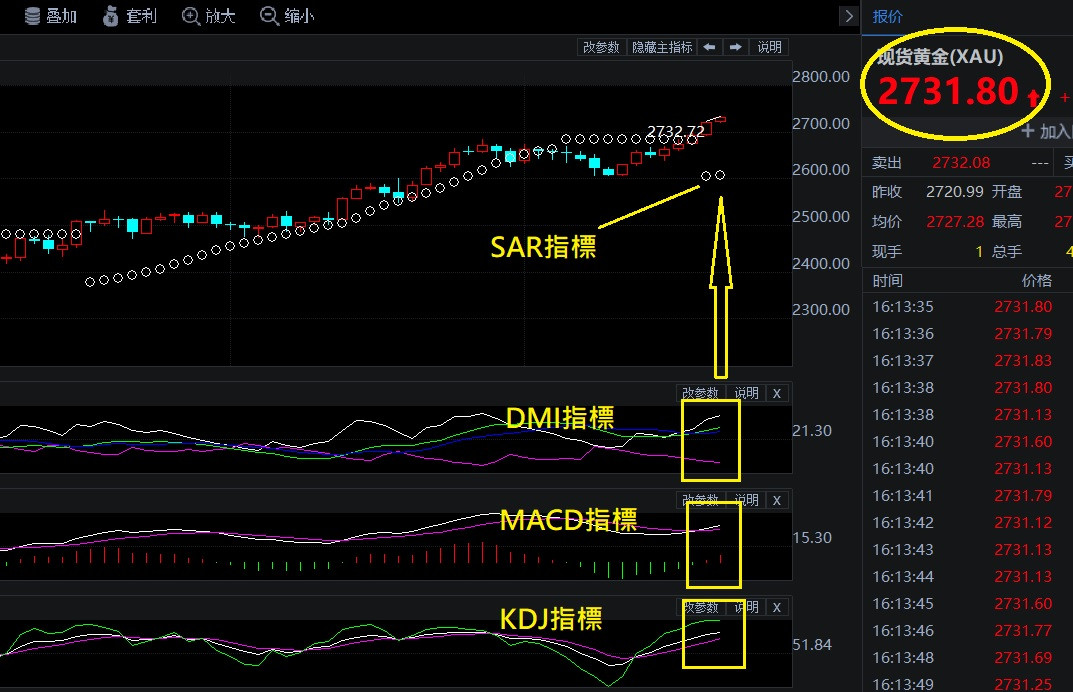Screen dimensions: 1073x692
Task: Close the KDJ indicator panel
Action: 777,607
